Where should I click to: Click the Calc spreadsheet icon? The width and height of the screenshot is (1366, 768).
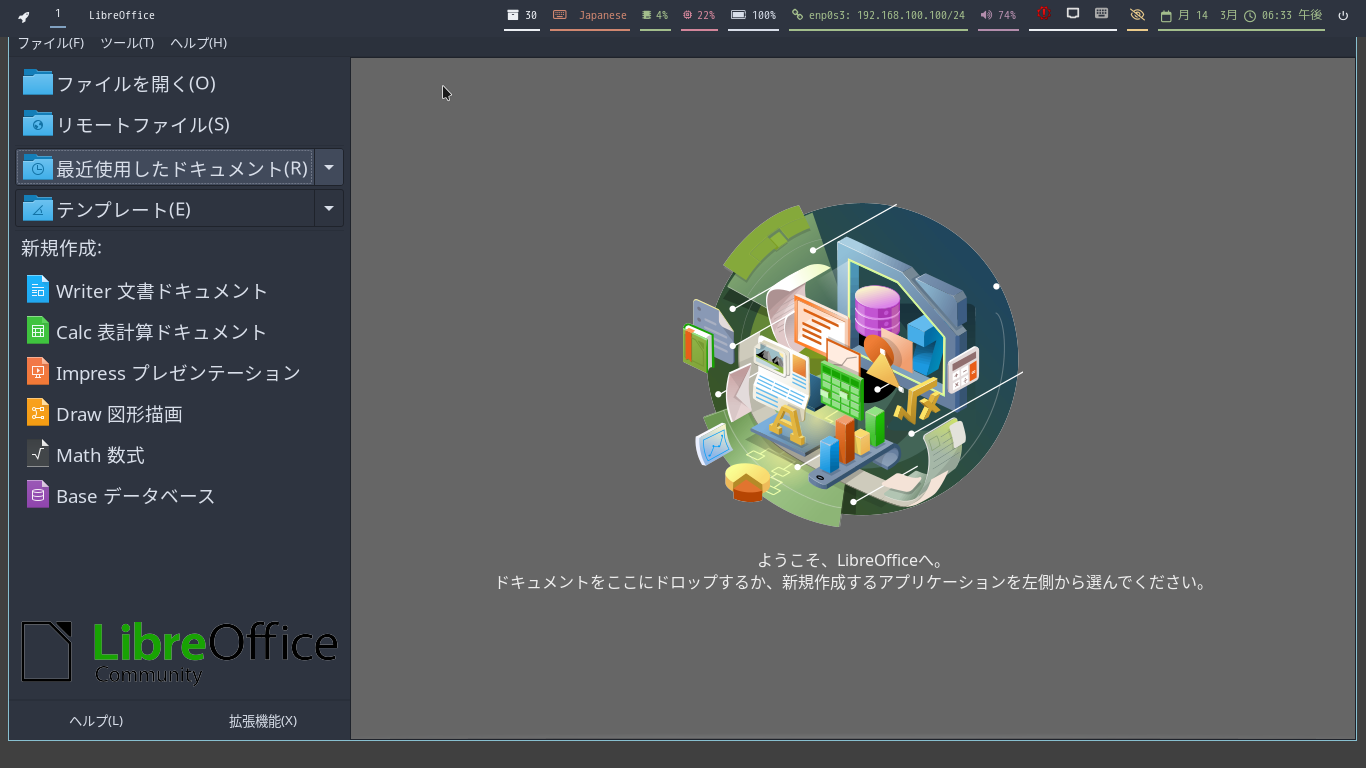(38, 331)
